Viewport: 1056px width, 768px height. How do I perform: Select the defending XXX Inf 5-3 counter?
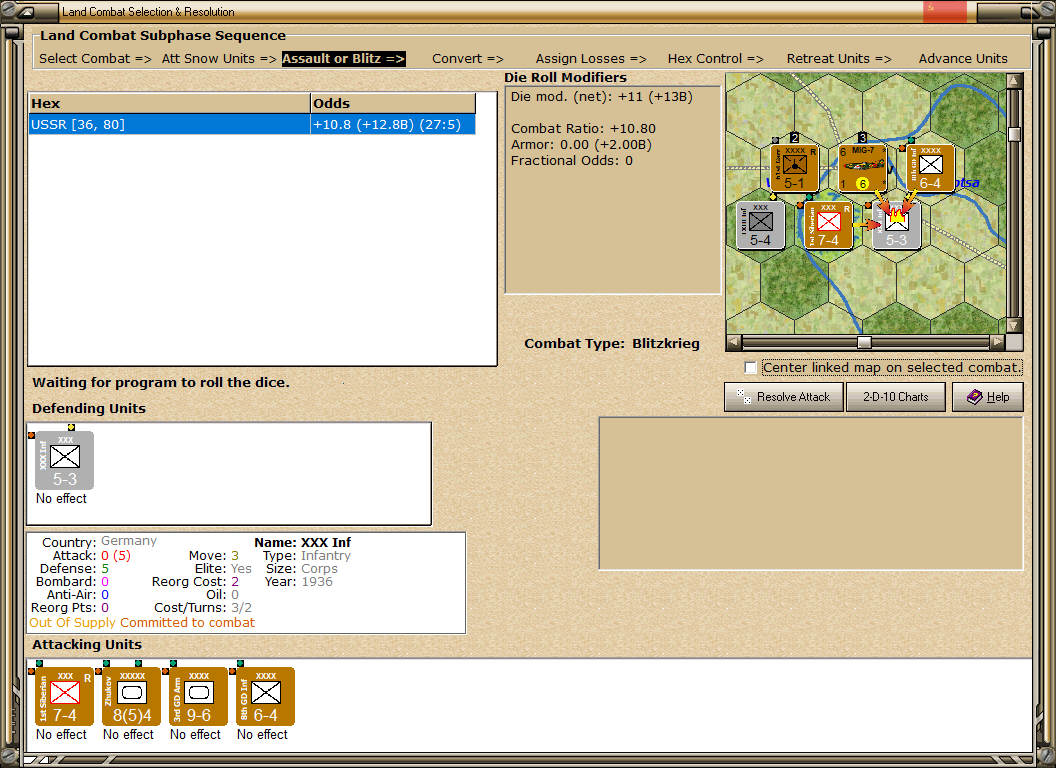tap(64, 458)
